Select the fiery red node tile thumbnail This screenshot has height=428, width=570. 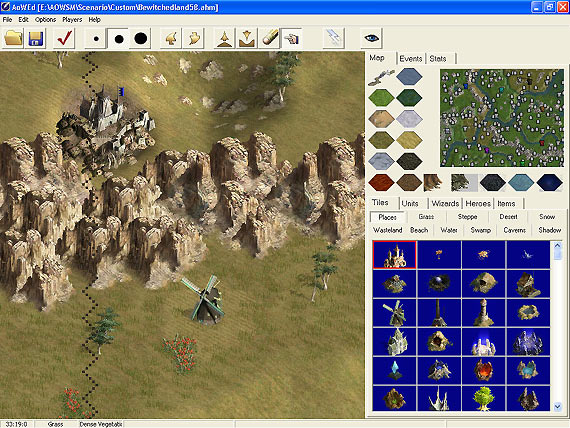tap(483, 371)
